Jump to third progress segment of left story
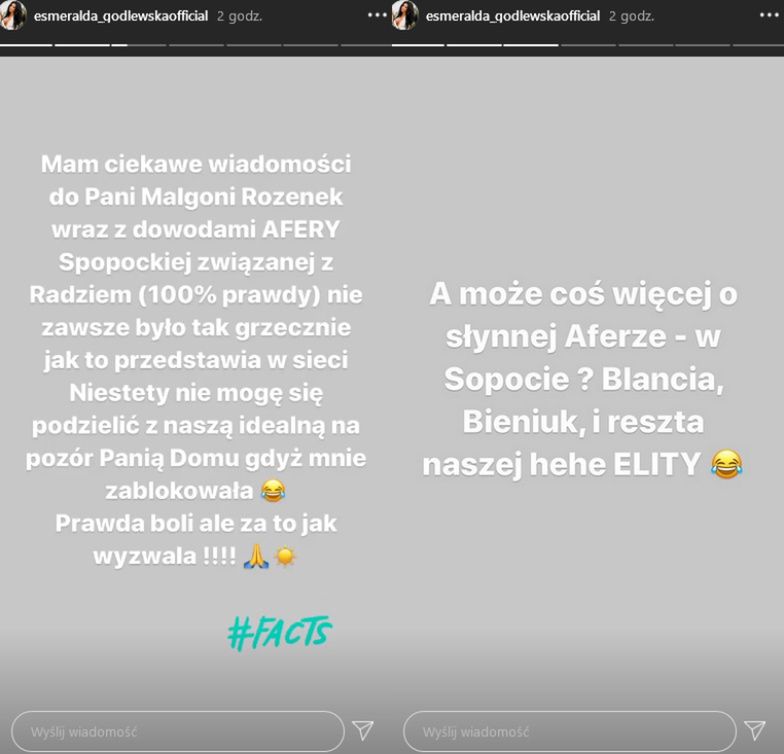This screenshot has height=754, width=784. (138, 45)
